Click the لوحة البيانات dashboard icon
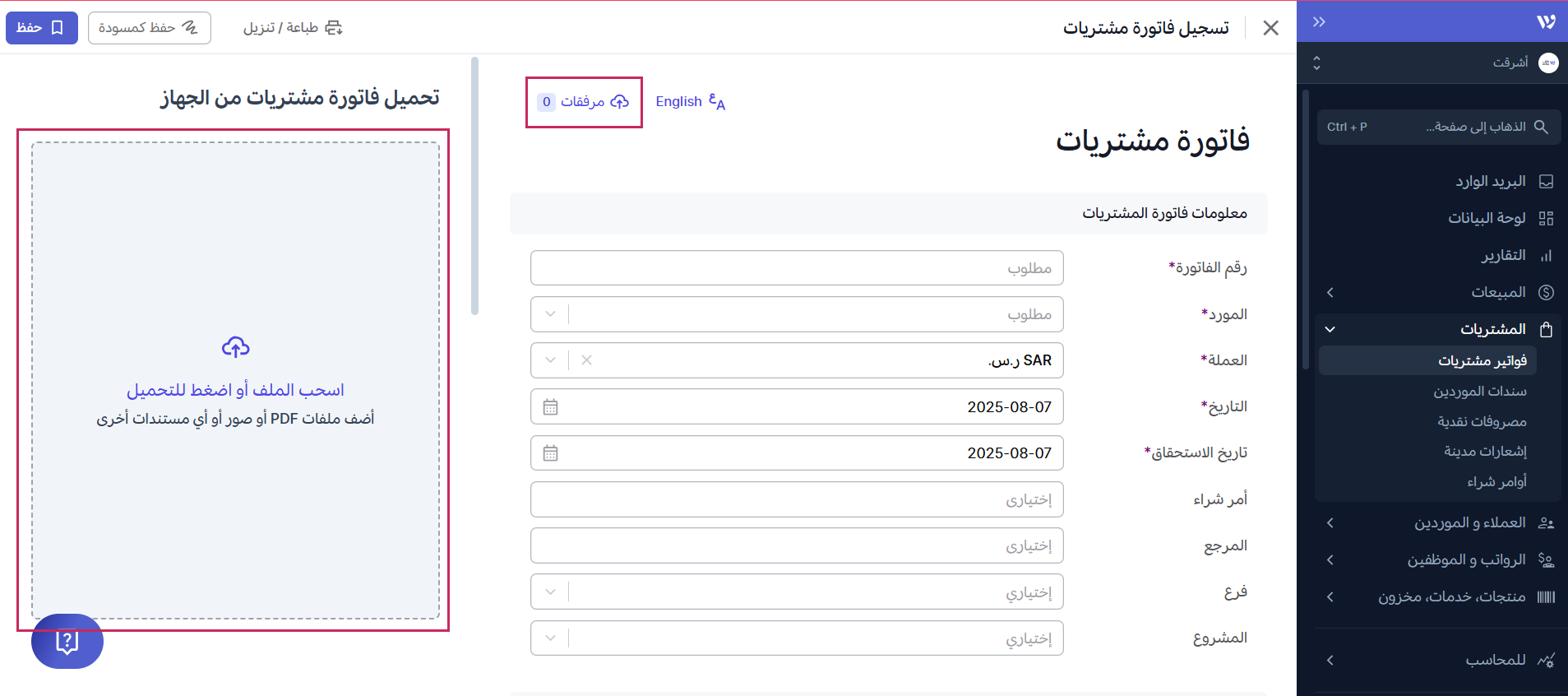 (x=1546, y=219)
